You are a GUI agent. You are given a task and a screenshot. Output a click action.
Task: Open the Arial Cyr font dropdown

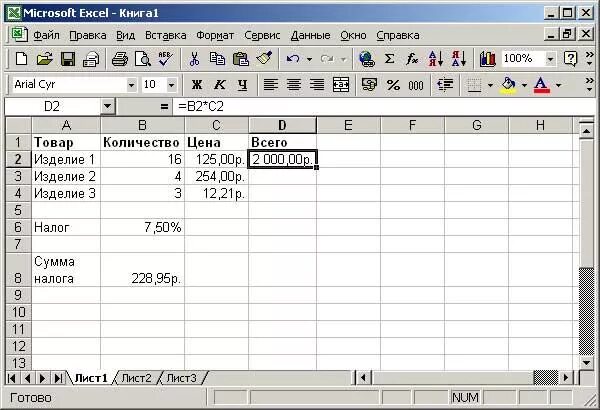point(131,85)
